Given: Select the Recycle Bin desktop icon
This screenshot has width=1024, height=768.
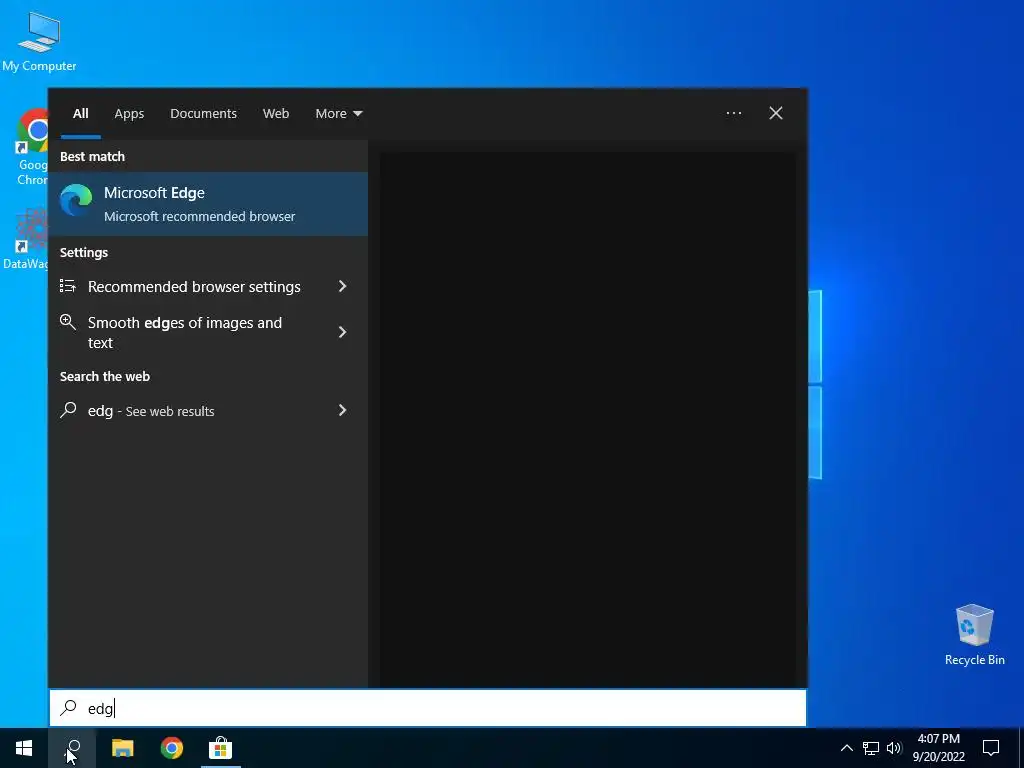Looking at the screenshot, I should point(974,635).
